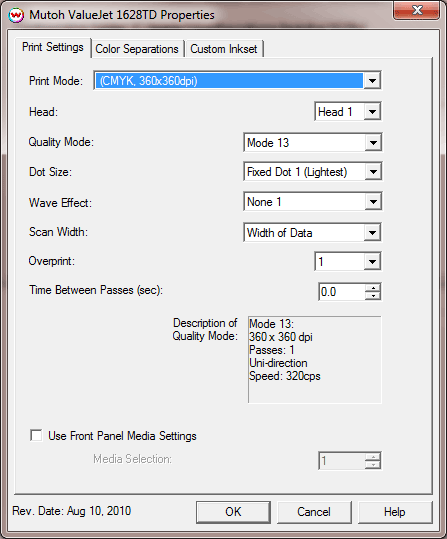Switch to the Print Settings tab
Screen dimensions: 447x539
click(x=53, y=47)
